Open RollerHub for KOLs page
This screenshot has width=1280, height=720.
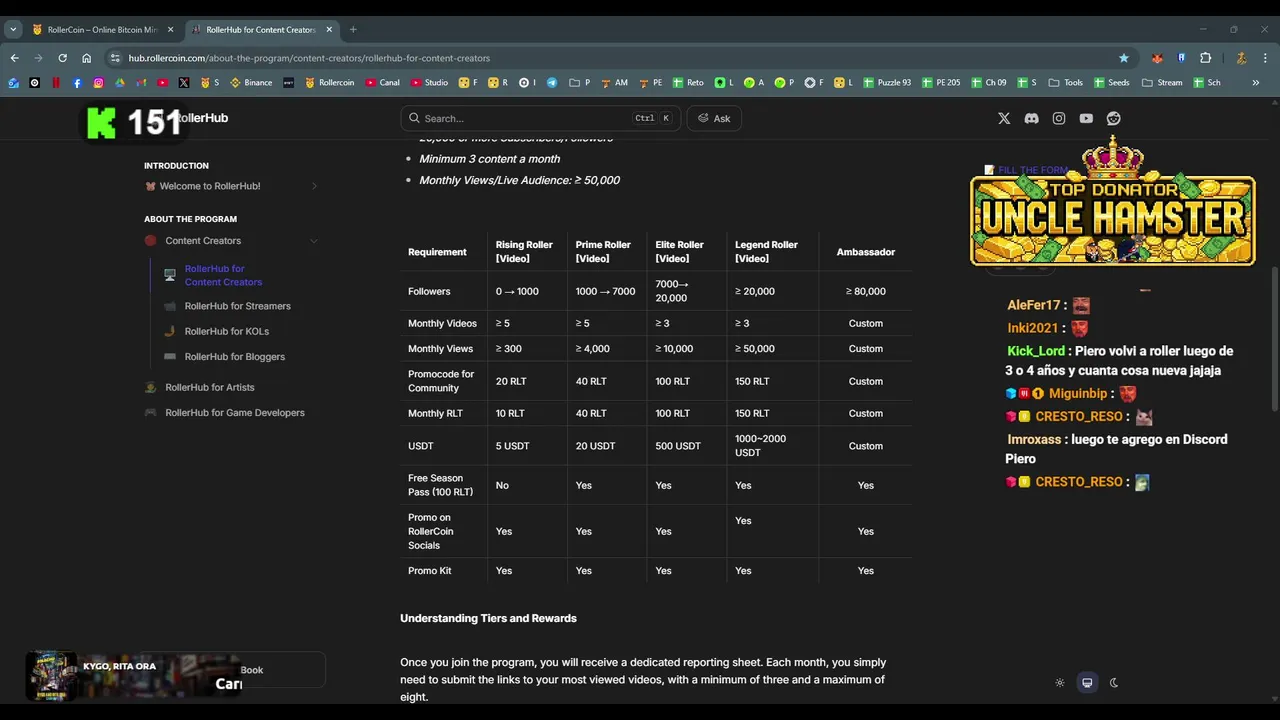[x=226, y=331]
